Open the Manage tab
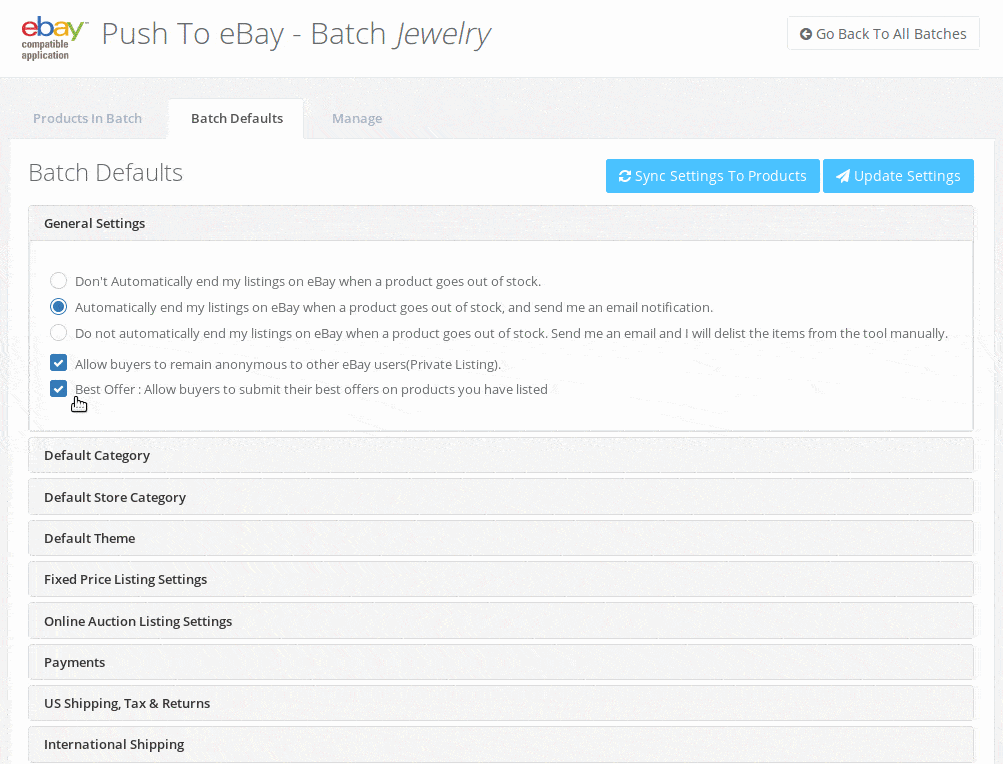The height and width of the screenshot is (764, 1003). pos(357,118)
